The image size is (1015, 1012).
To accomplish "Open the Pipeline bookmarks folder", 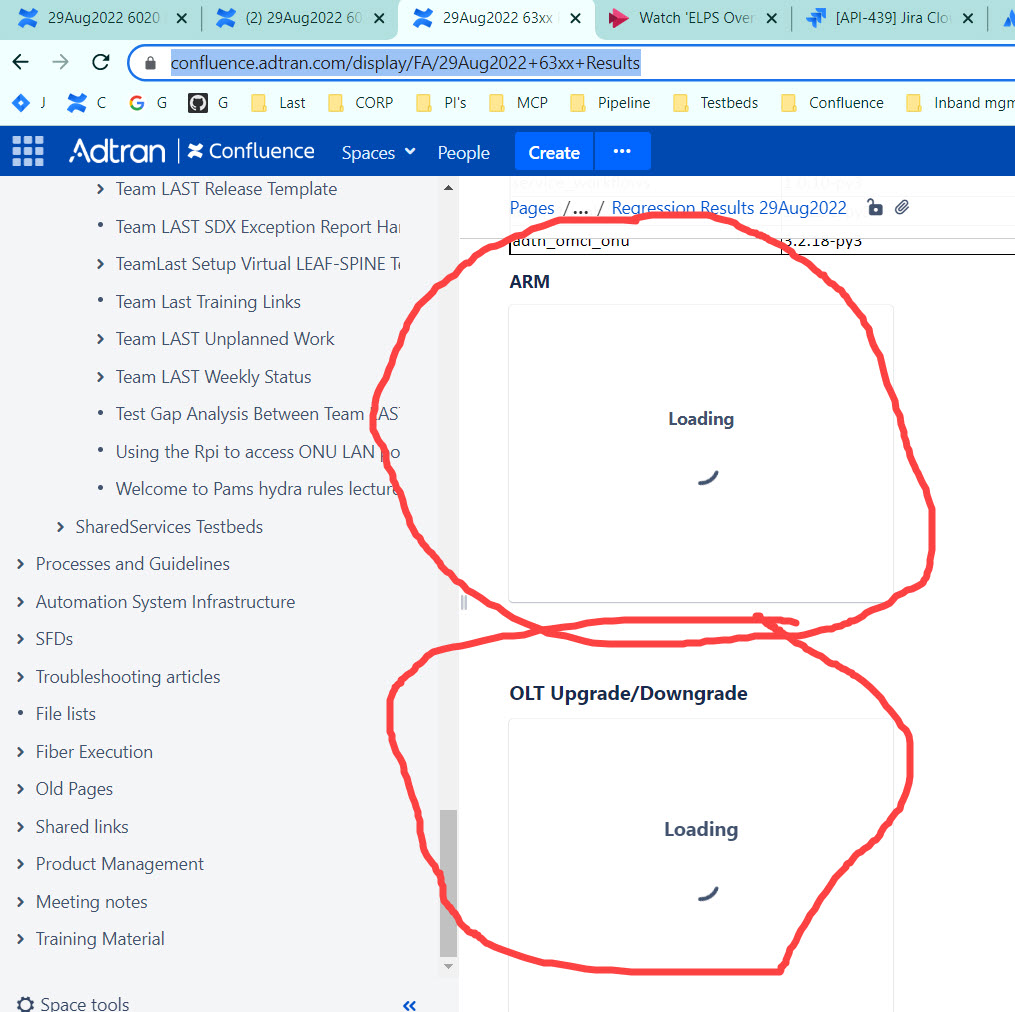I will click(610, 102).
